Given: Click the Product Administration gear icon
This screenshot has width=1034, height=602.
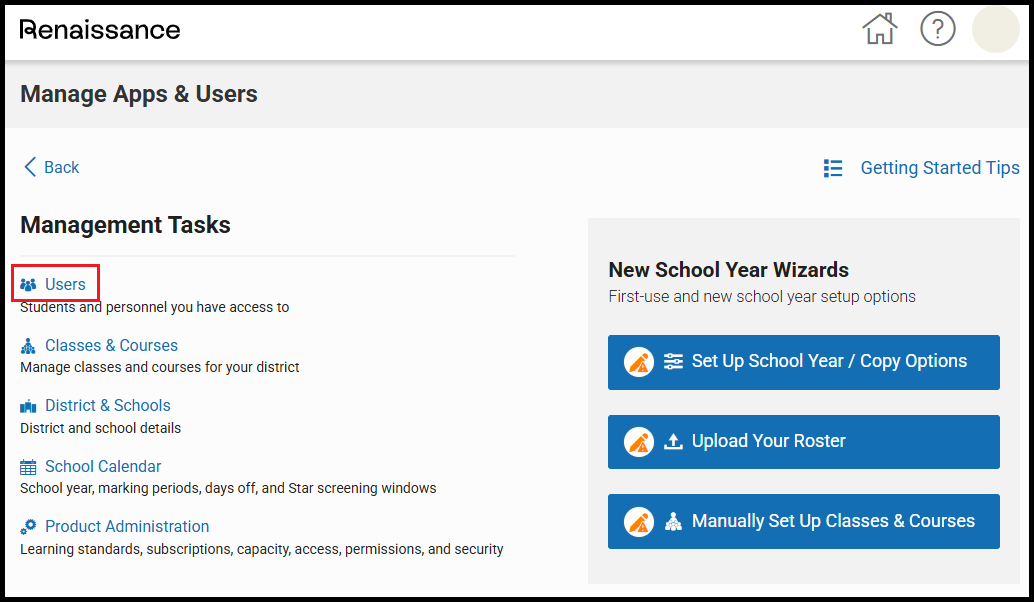Looking at the screenshot, I should point(28,527).
